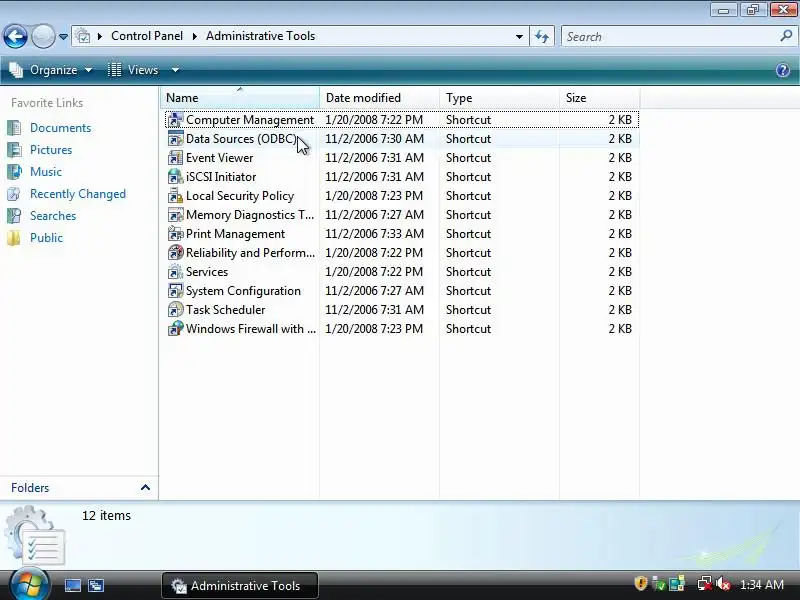Open the Recently Changed favorite link
The height and width of the screenshot is (600, 800).
click(78, 193)
